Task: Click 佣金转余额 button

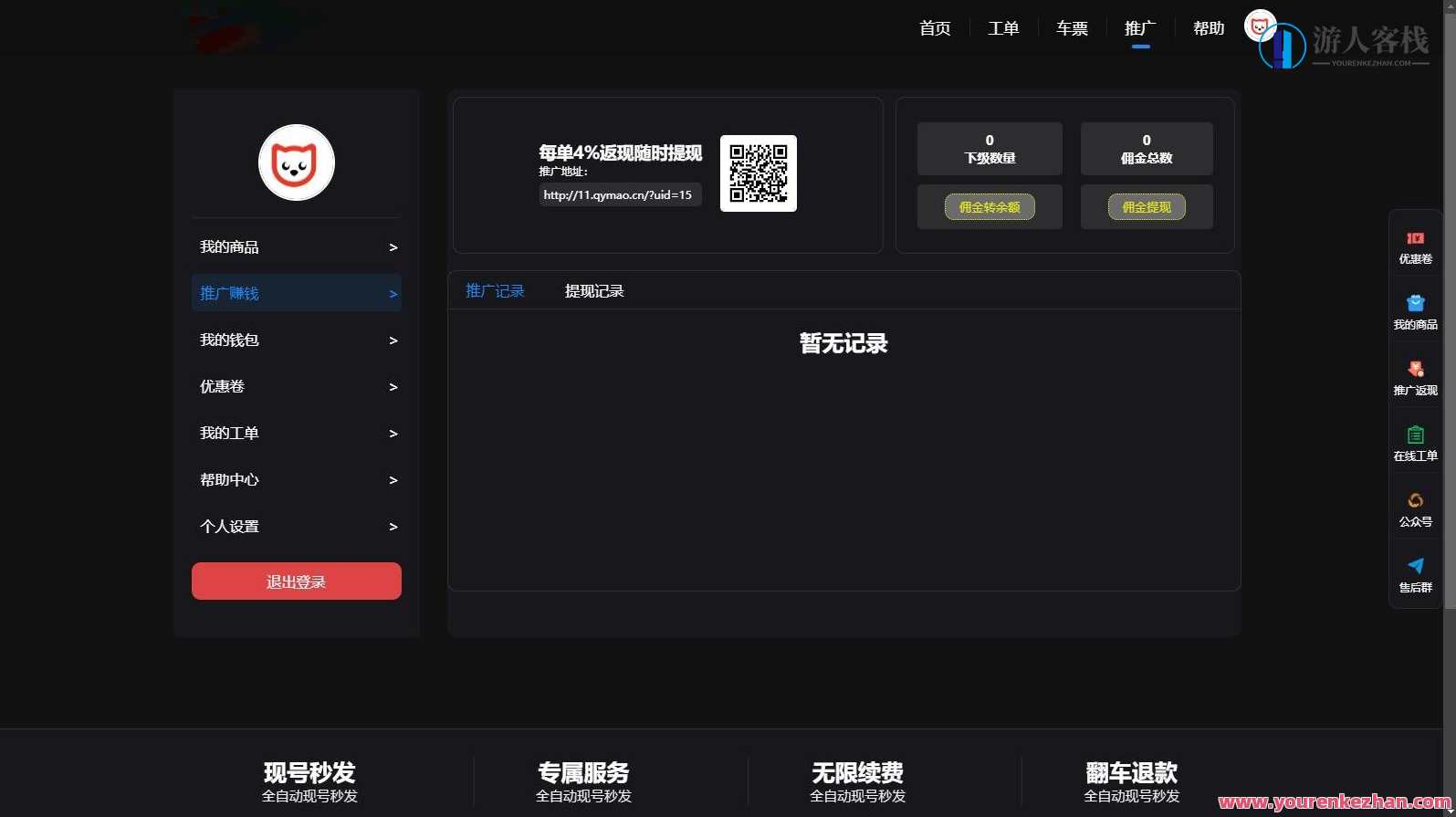Action: 990,207
